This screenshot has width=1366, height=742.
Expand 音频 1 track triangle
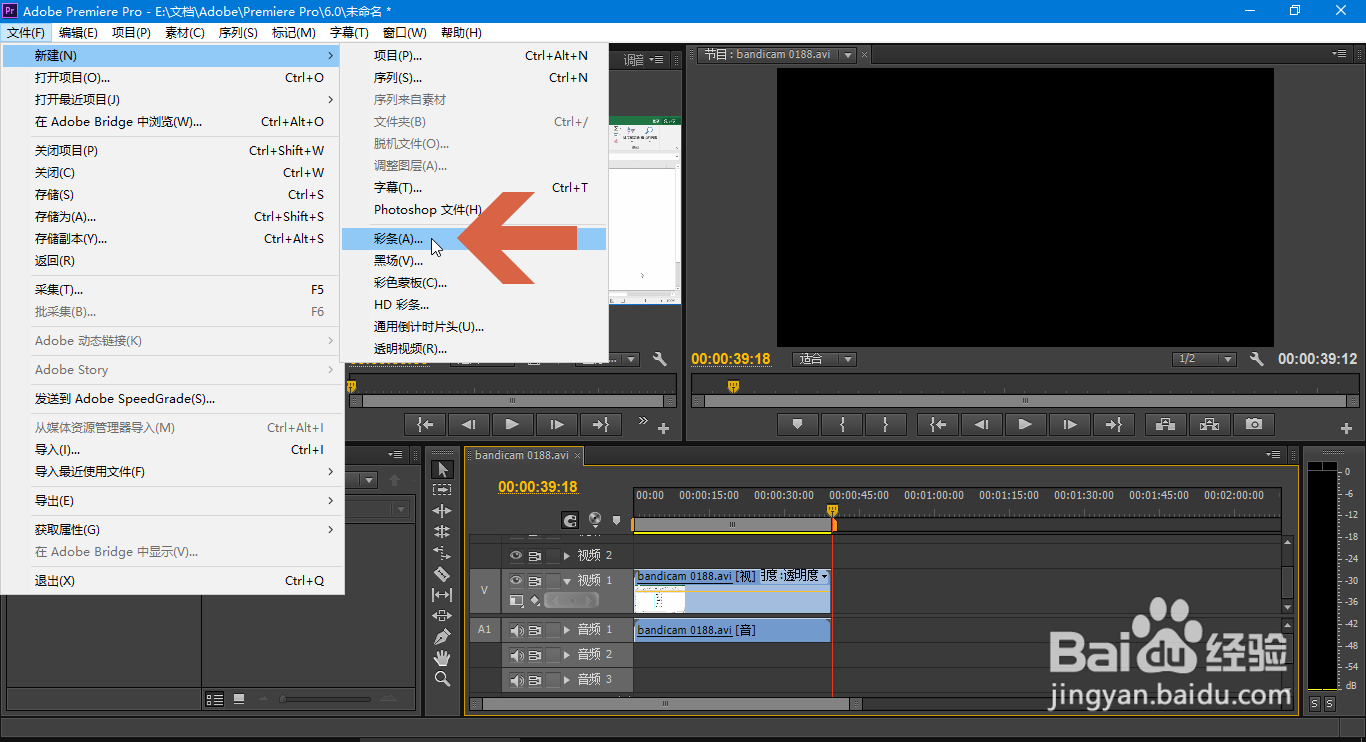[x=568, y=630]
